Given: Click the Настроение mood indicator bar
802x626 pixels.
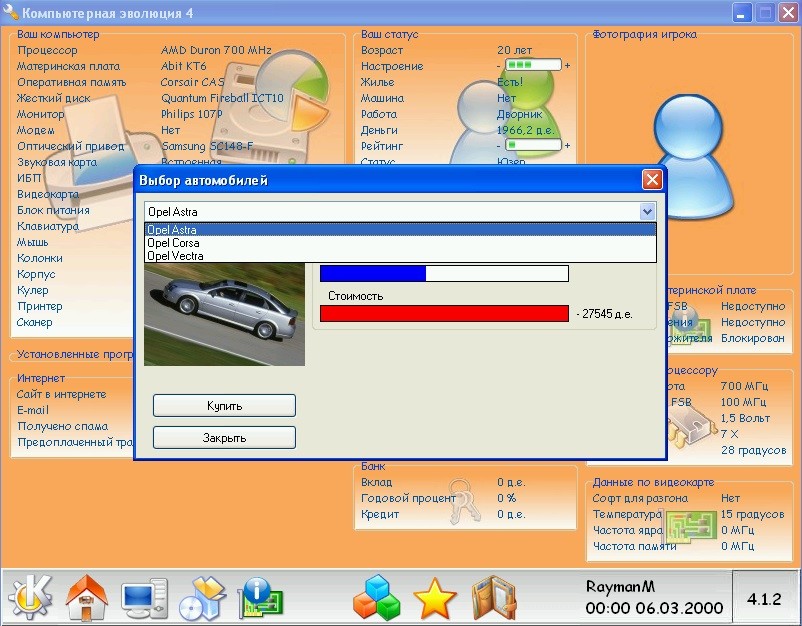Looking at the screenshot, I should click(x=533, y=66).
